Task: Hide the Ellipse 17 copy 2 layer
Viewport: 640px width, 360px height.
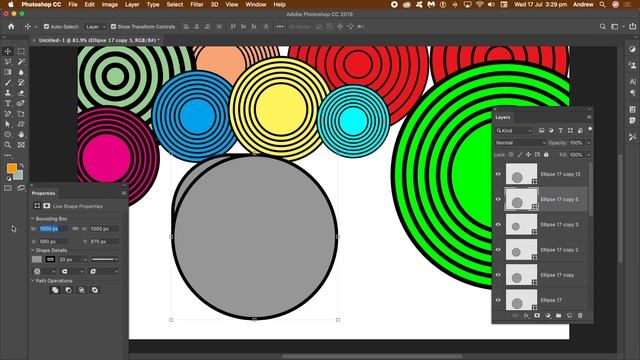Action: tap(498, 250)
